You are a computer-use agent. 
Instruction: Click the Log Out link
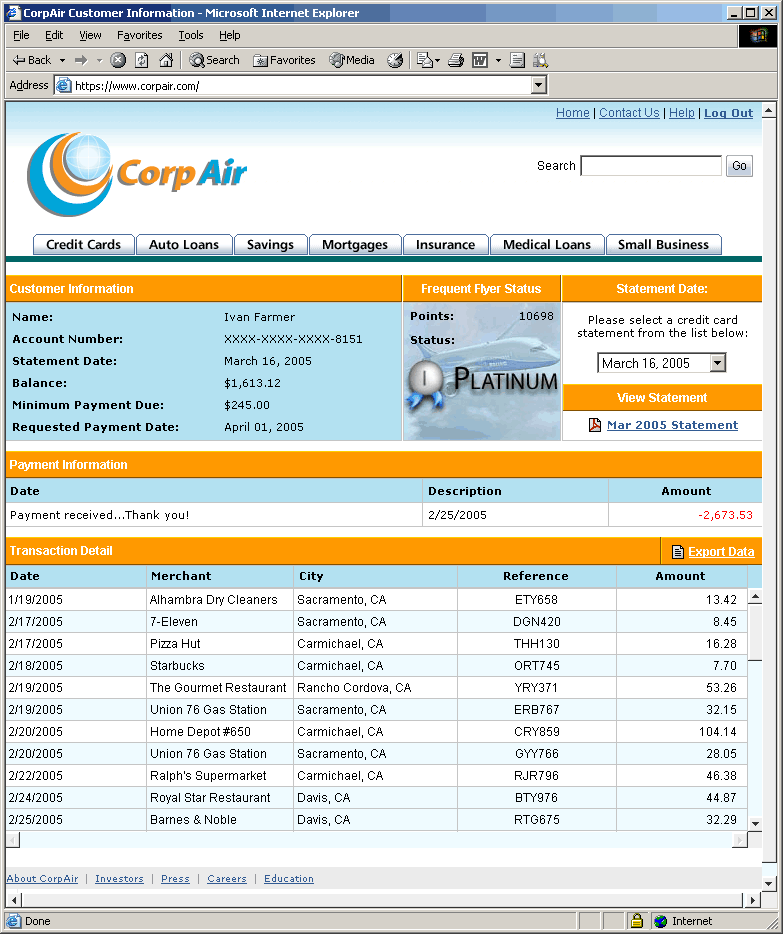(x=728, y=113)
